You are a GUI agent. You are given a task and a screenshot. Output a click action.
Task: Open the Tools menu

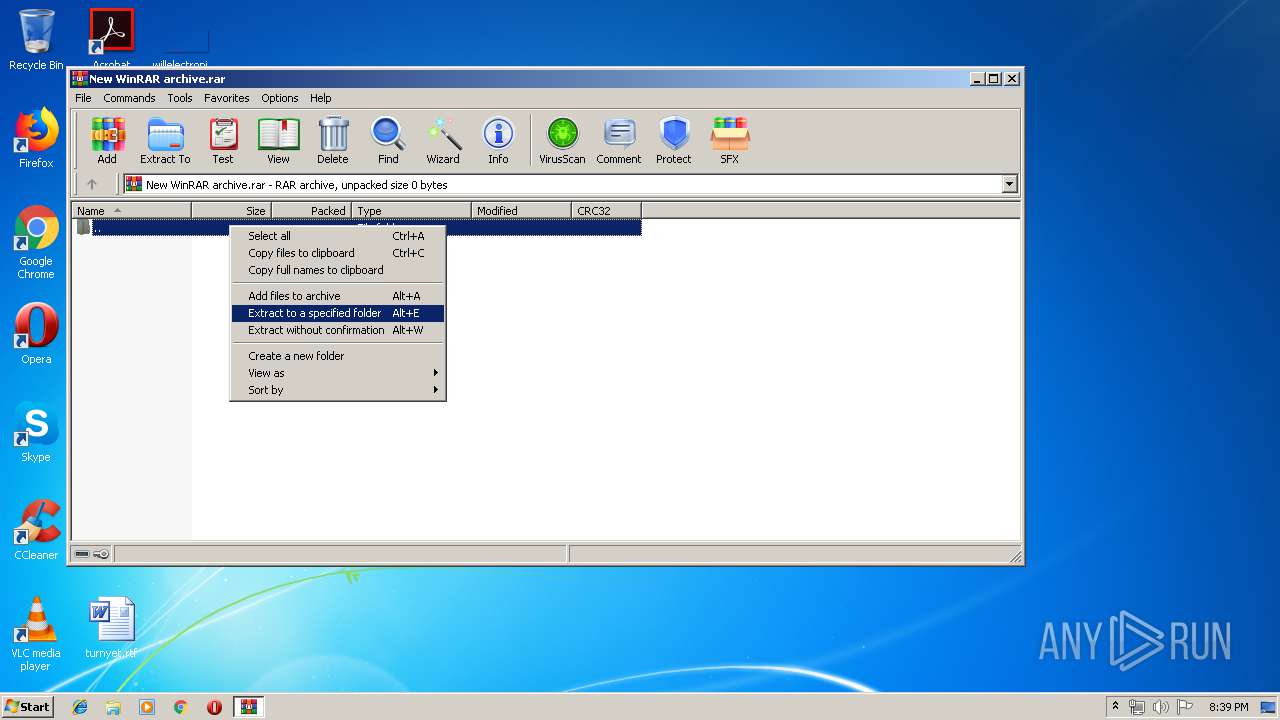click(x=180, y=98)
